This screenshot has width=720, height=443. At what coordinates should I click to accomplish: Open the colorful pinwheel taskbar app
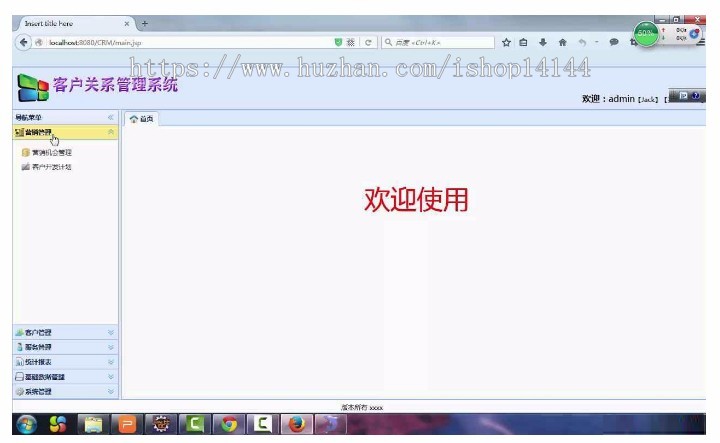[58, 424]
